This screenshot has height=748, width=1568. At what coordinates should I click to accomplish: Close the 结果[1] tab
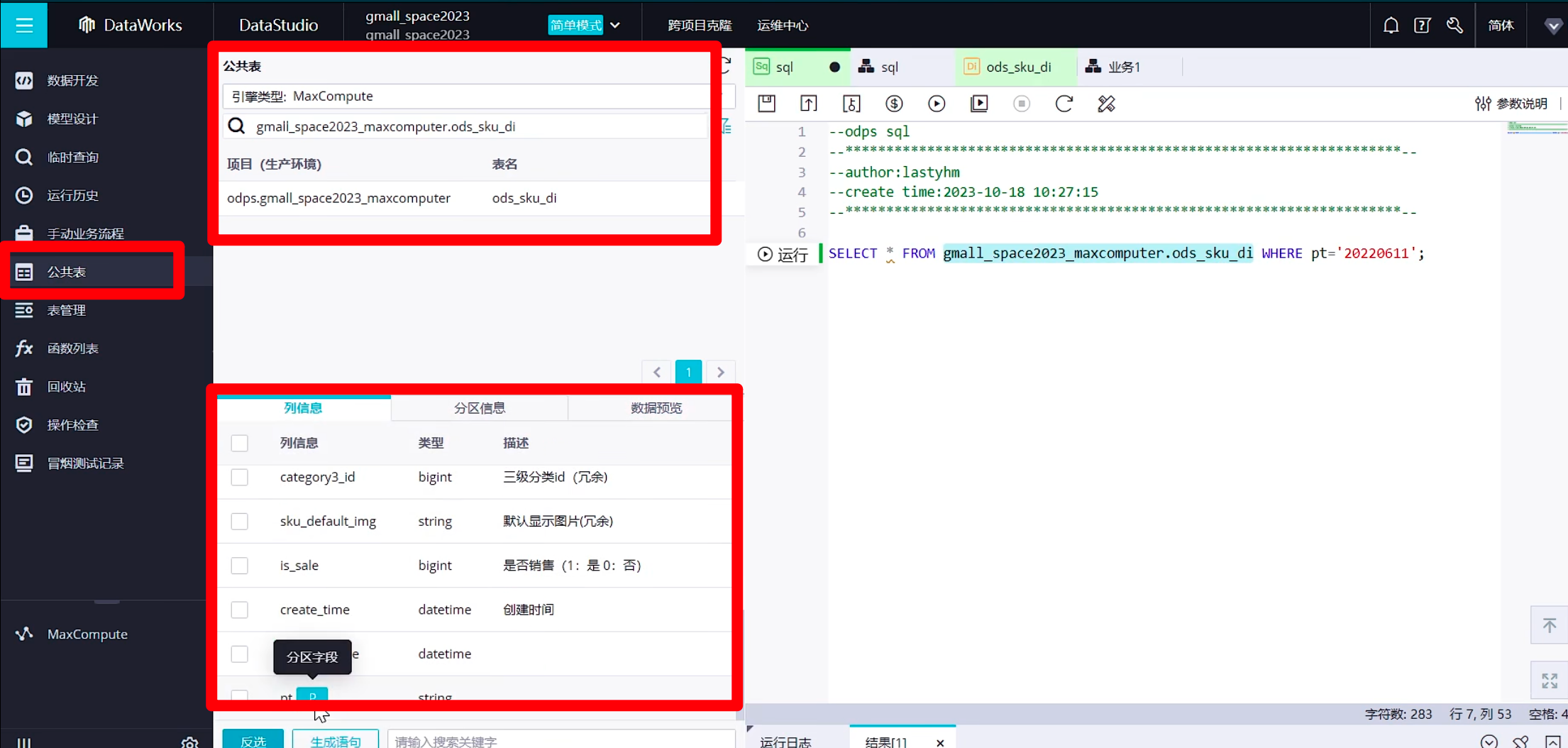coord(940,742)
